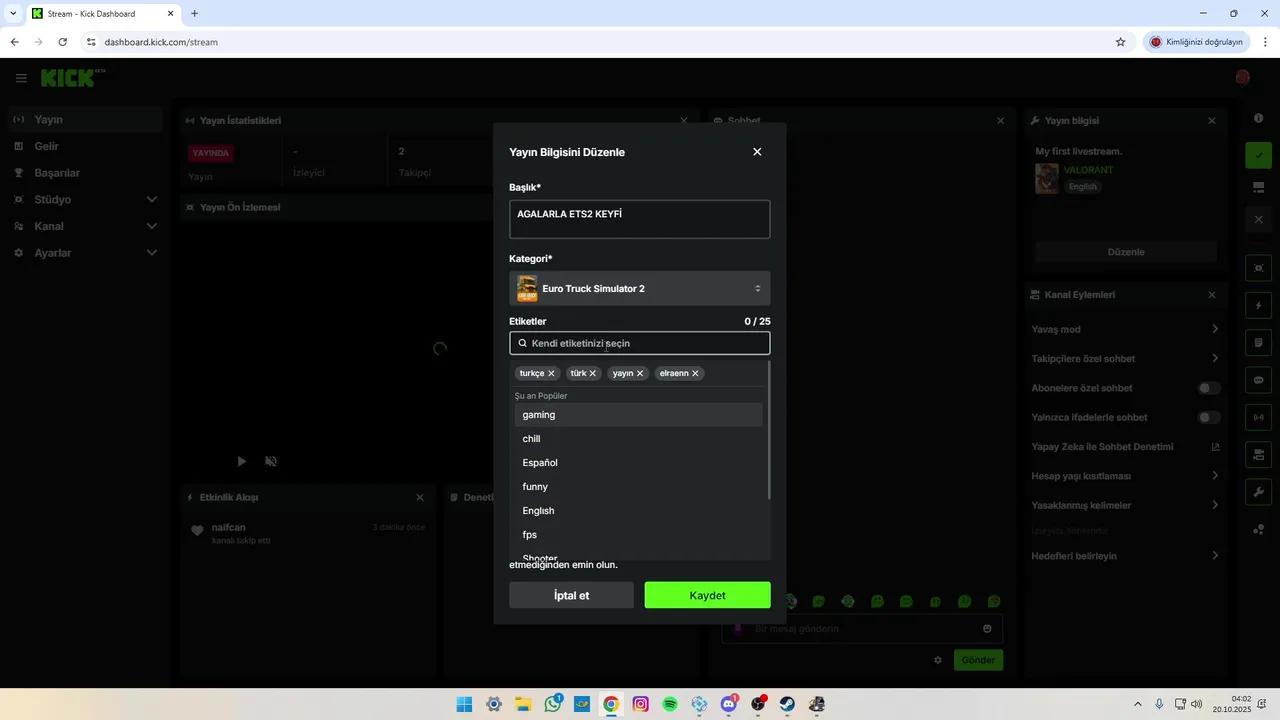Screen dimensions: 1280x720
Task: Click Düzenle in the Yayın bilgisi panel
Action: coord(1125,251)
